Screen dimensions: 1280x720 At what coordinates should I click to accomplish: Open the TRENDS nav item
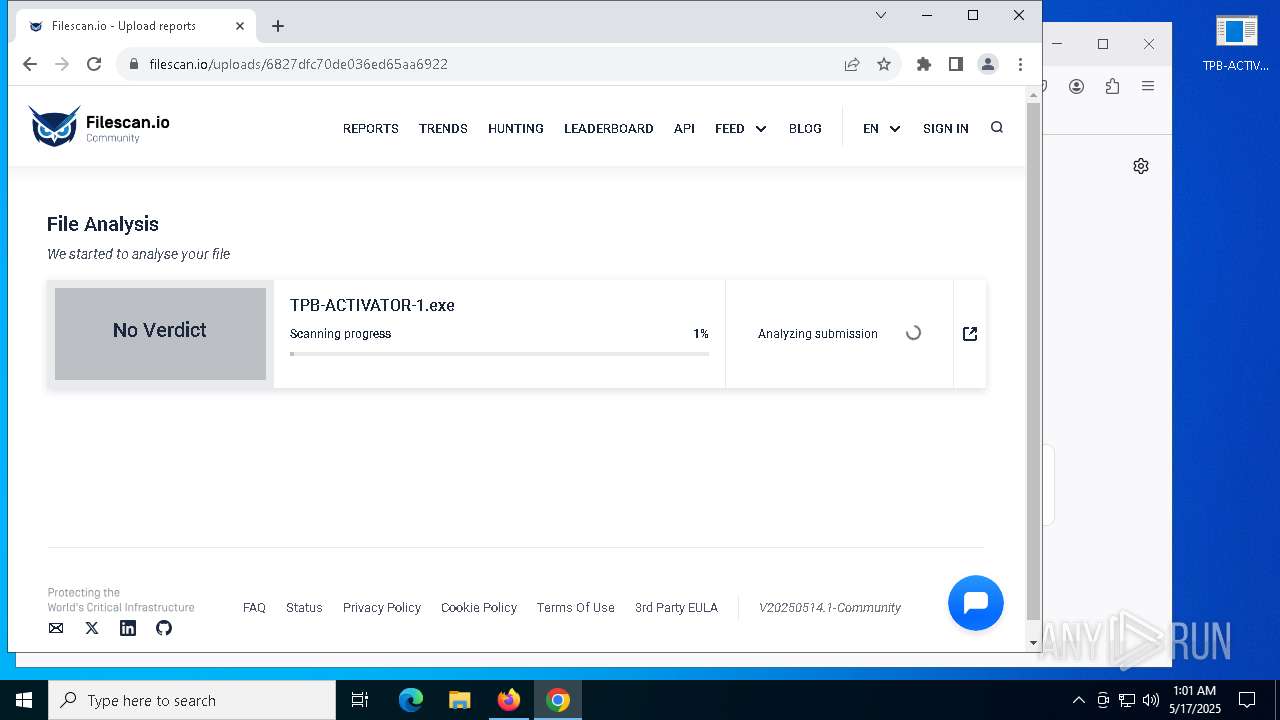coord(443,128)
